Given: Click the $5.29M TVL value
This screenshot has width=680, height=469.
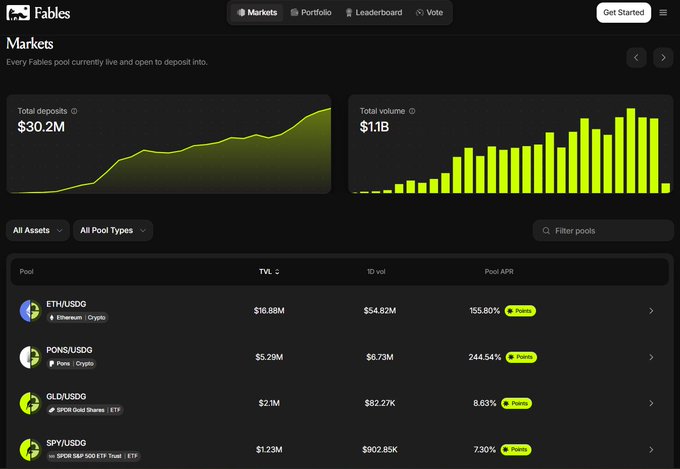Looking at the screenshot, I should pos(269,357).
